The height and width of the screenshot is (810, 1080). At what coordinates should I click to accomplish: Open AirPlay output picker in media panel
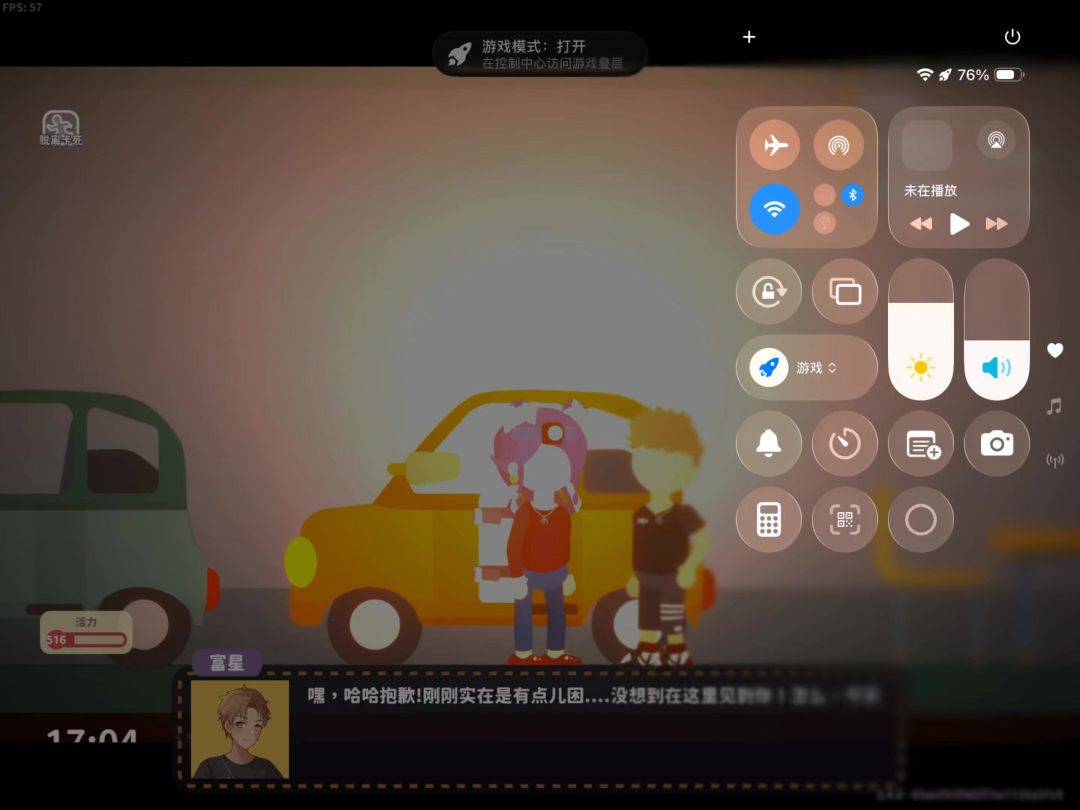click(996, 141)
